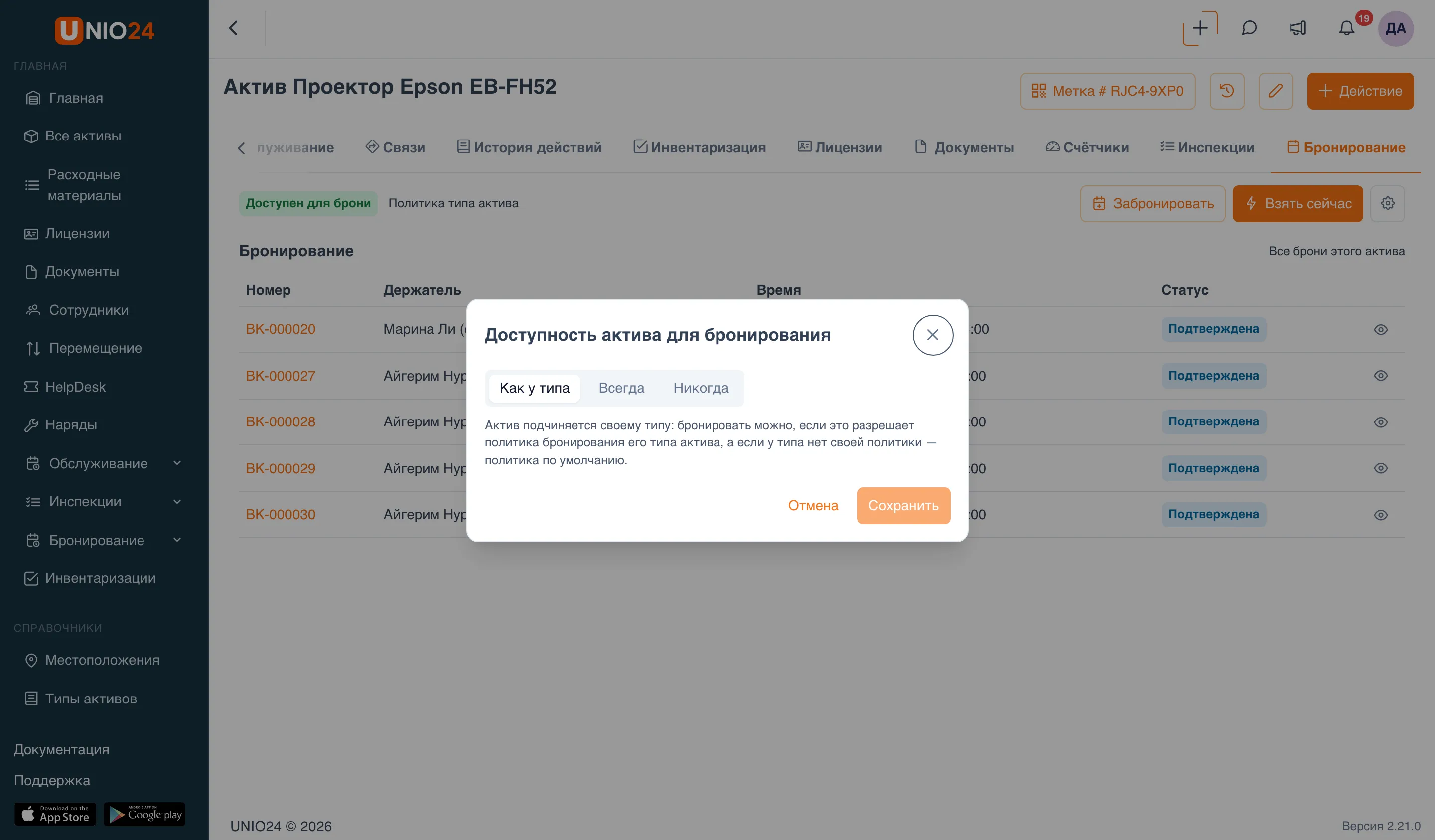Open the '+ Действие' action button
Screen dimensions: 1435x840
click(1360, 91)
